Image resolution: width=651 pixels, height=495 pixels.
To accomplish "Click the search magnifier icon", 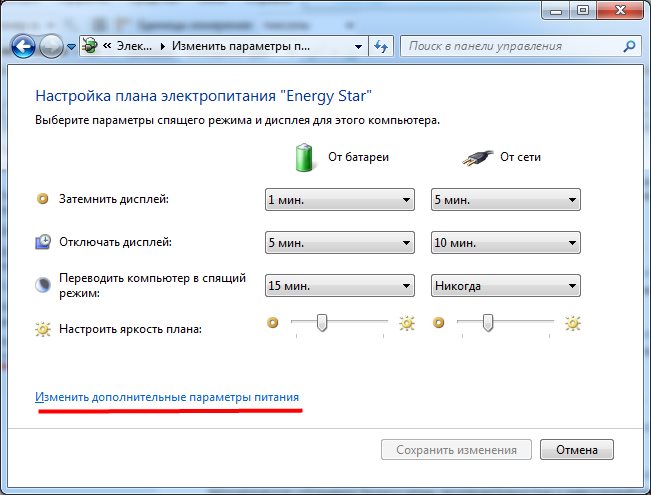I will point(629,46).
